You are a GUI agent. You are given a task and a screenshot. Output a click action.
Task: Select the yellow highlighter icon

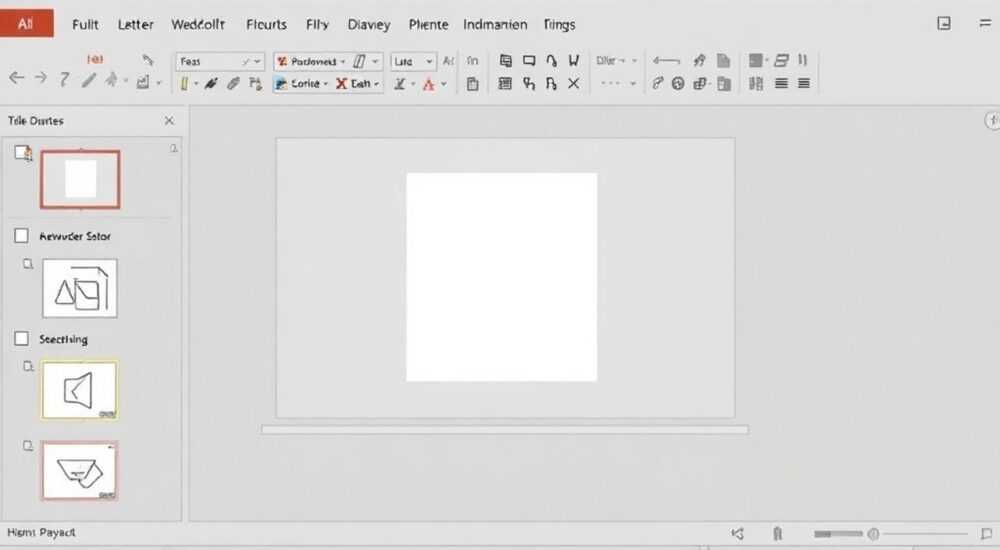click(184, 84)
